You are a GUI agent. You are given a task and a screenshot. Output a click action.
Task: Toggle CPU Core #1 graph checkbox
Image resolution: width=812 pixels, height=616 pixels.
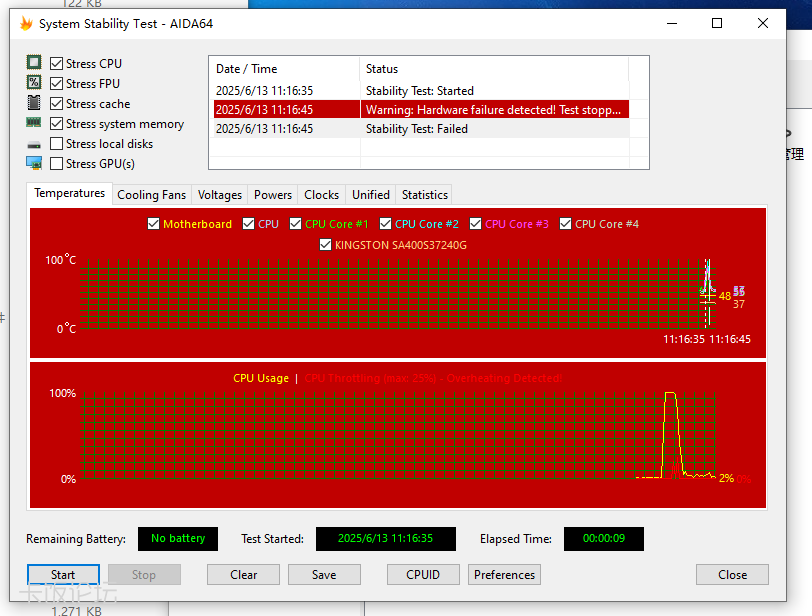pos(295,224)
